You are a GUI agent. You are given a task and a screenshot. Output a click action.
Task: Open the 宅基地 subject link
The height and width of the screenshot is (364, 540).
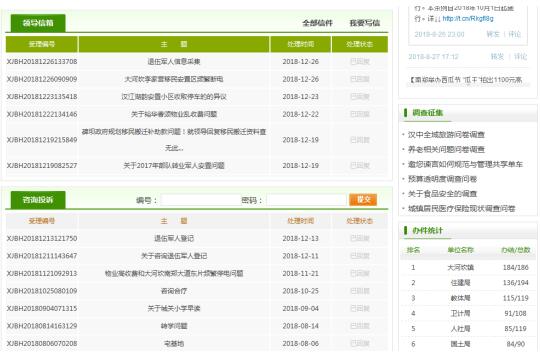point(174,344)
